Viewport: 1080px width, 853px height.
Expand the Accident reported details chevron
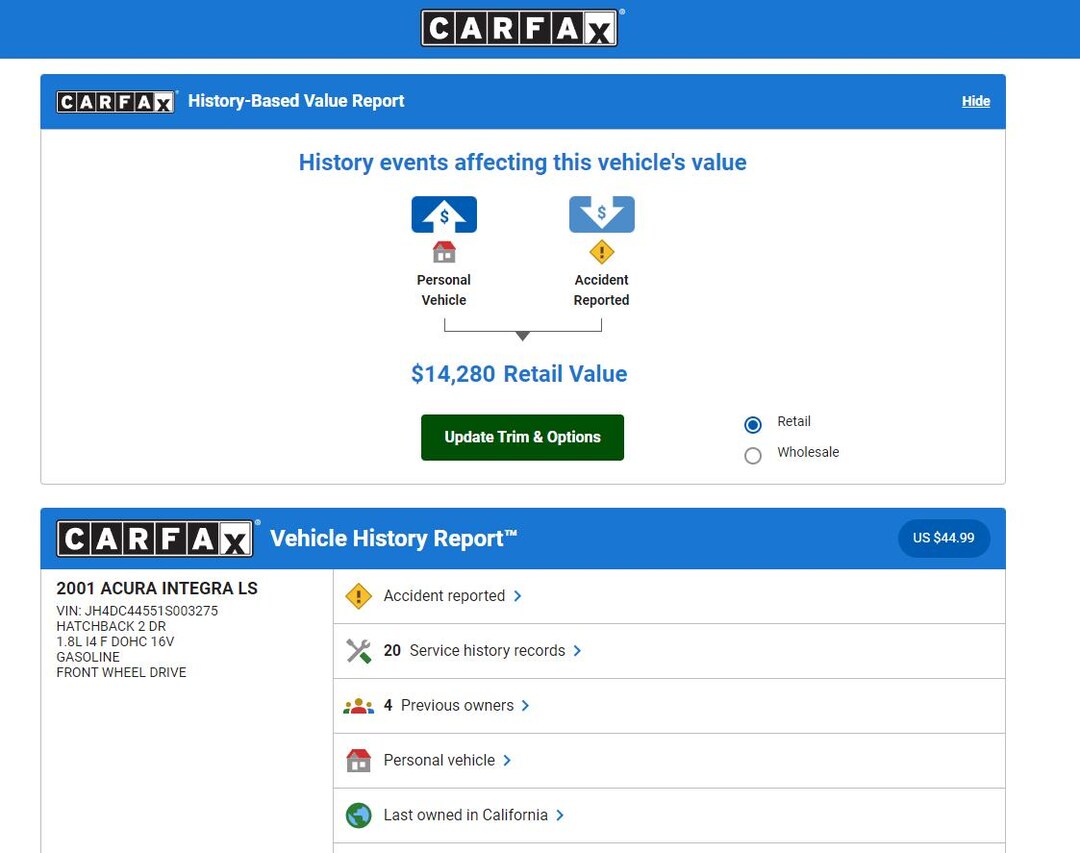point(517,596)
